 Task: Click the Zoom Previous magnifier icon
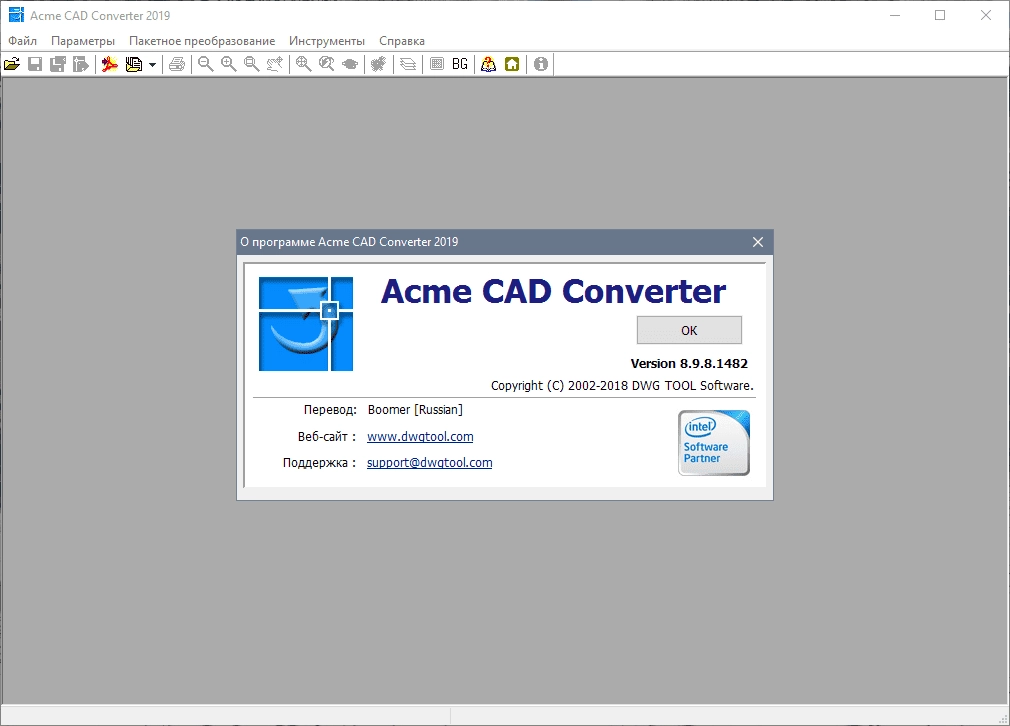click(x=327, y=64)
